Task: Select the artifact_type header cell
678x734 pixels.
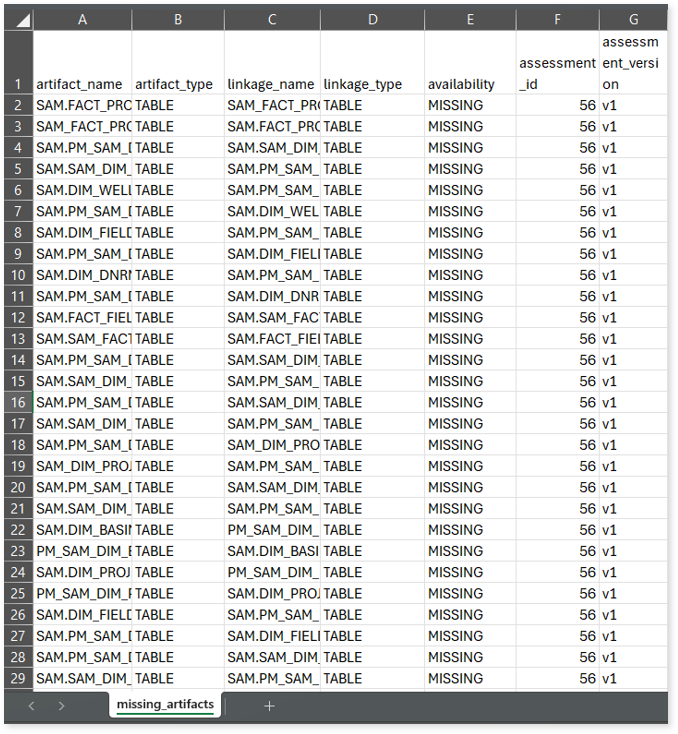Action: pos(177,84)
